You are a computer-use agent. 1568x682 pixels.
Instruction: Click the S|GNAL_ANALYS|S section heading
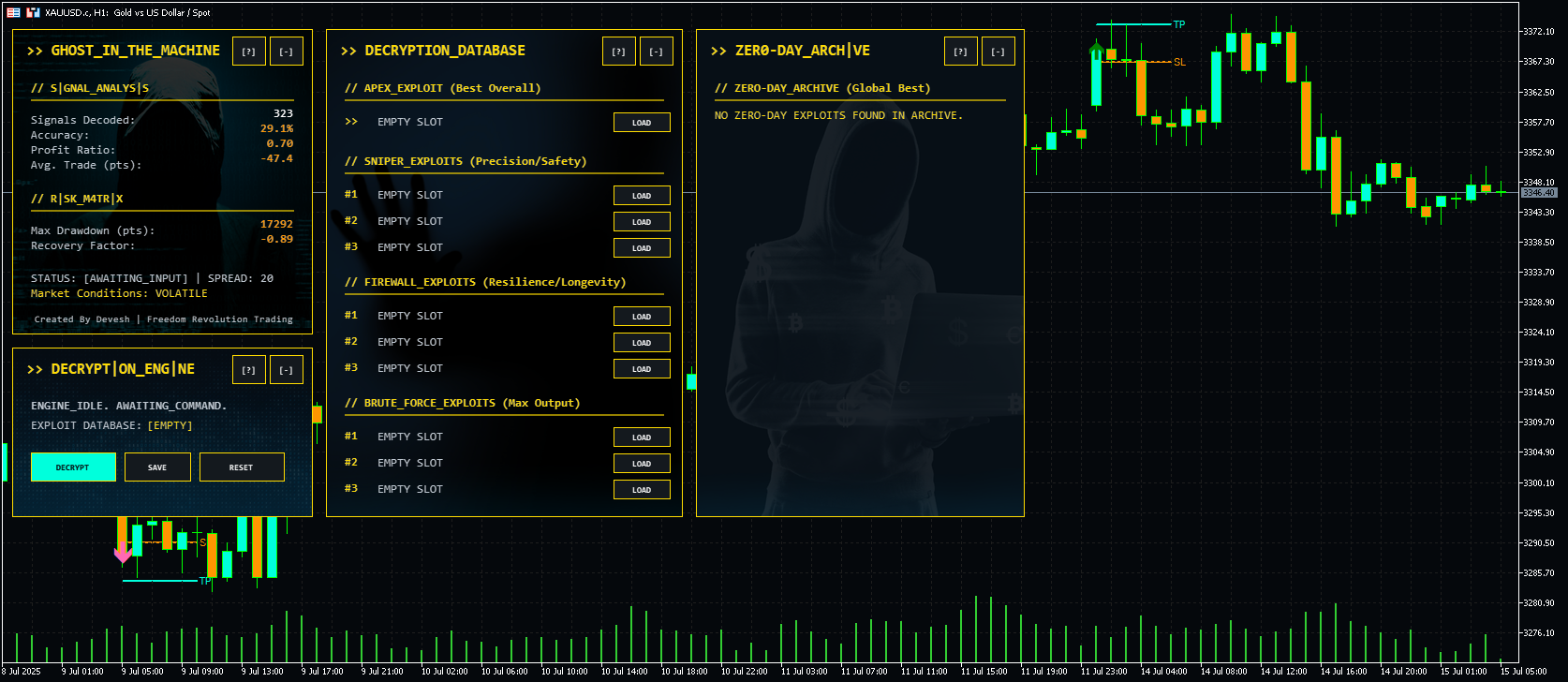pyautogui.click(x=90, y=88)
